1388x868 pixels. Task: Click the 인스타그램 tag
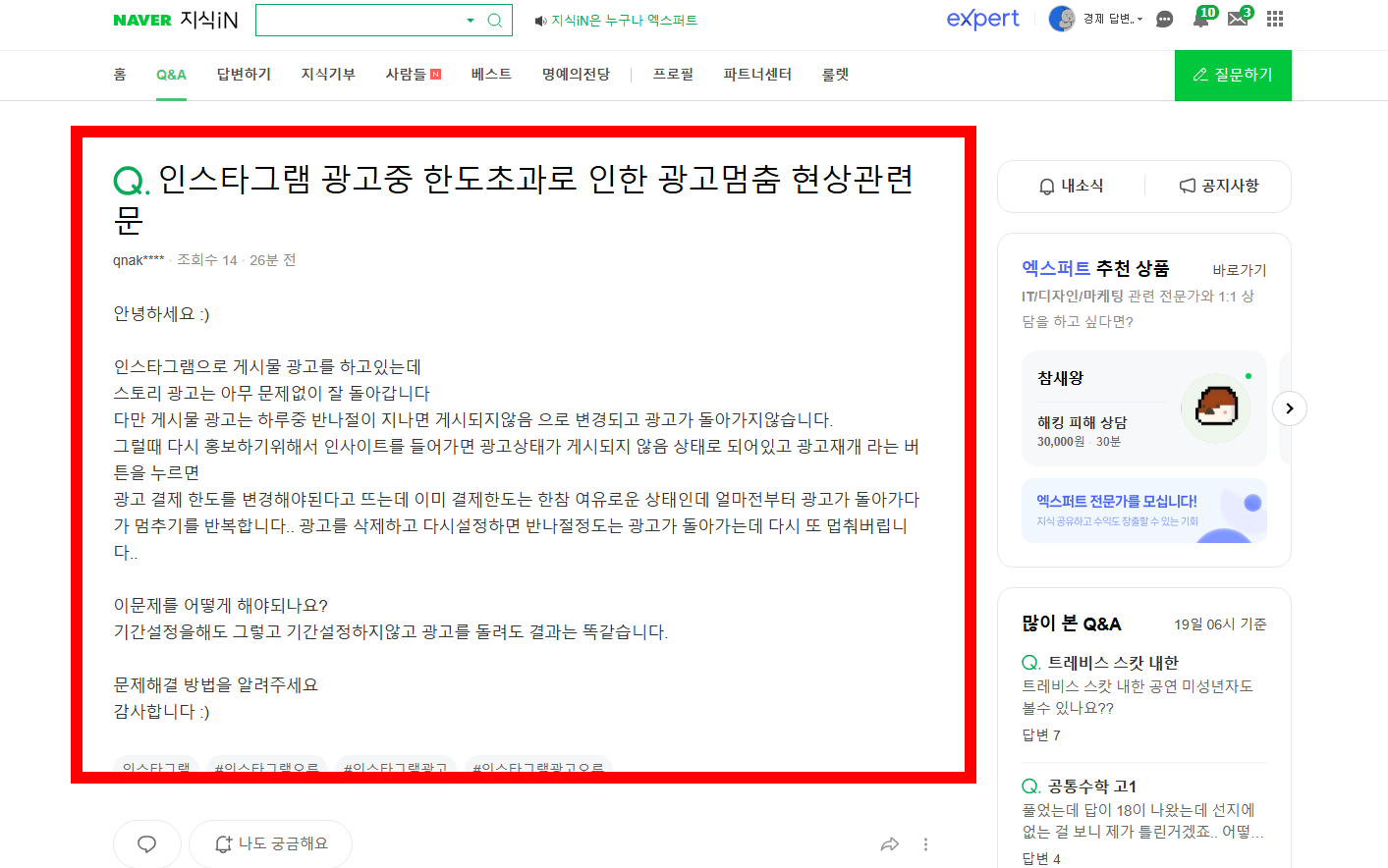click(156, 765)
